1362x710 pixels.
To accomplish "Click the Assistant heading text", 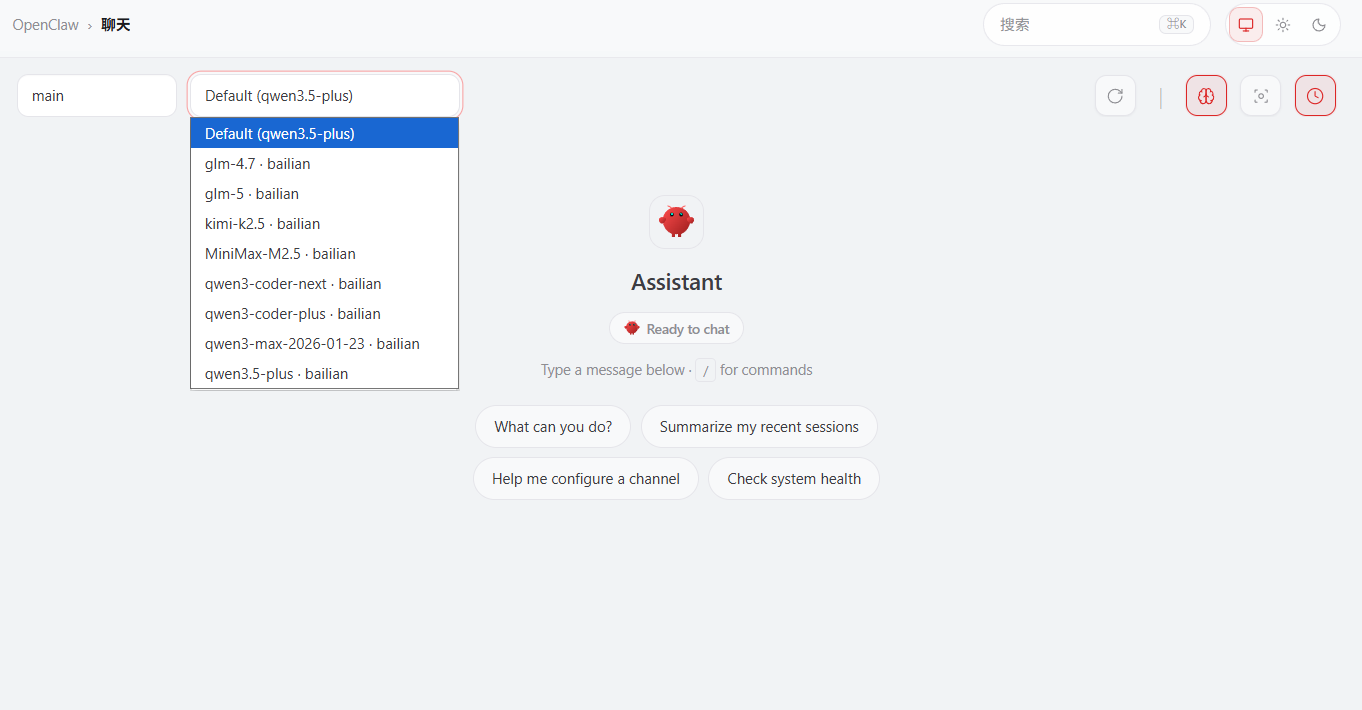I will pyautogui.click(x=676, y=283).
